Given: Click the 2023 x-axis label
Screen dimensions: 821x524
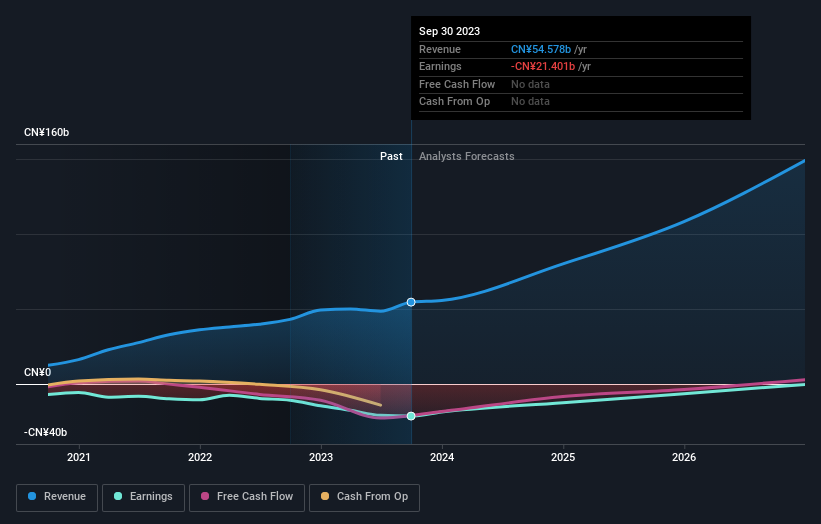Looking at the screenshot, I should (321, 457).
